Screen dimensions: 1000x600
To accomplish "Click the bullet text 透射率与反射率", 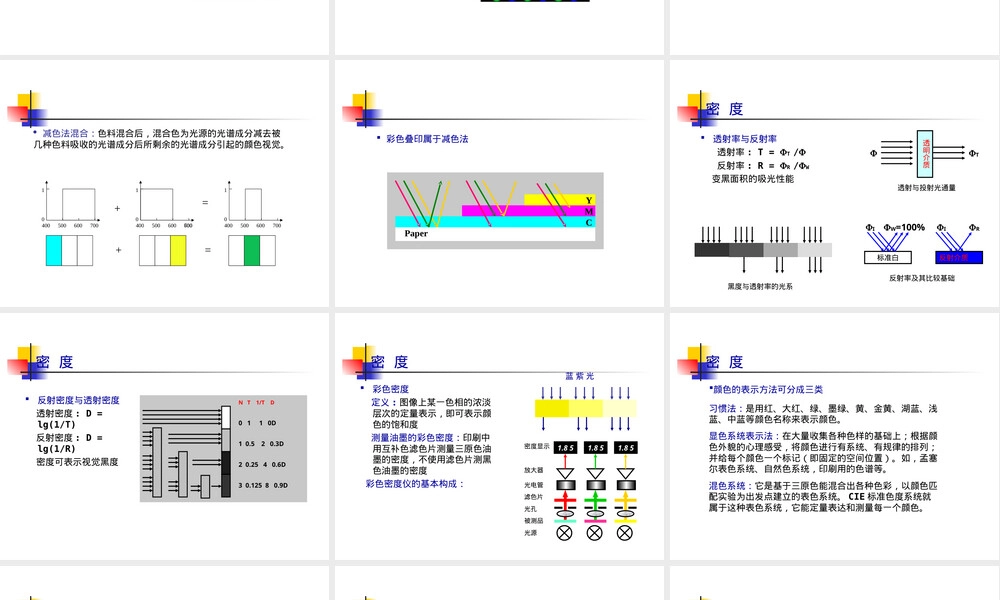I will (x=744, y=138).
